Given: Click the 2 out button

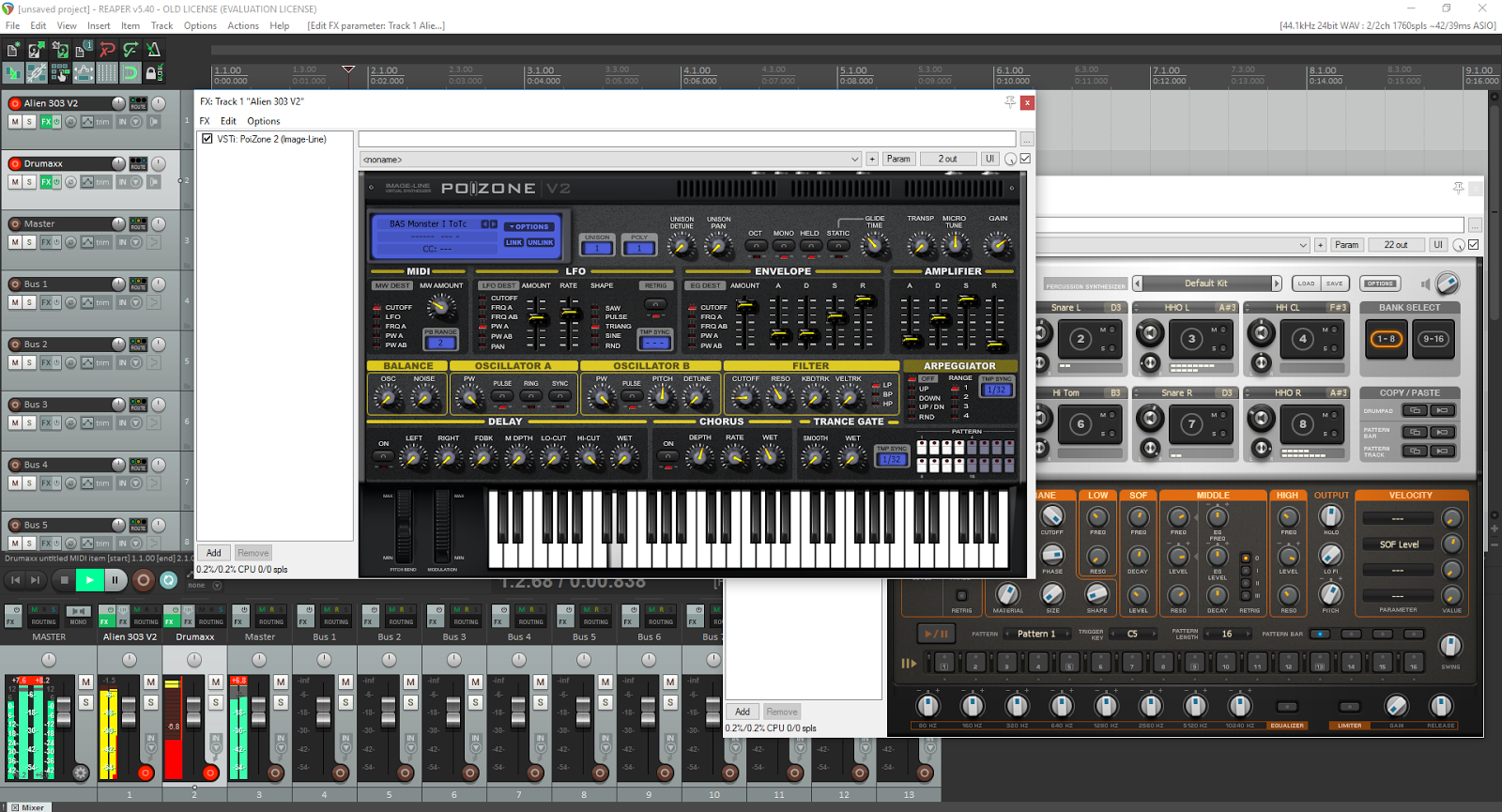Looking at the screenshot, I should (948, 159).
